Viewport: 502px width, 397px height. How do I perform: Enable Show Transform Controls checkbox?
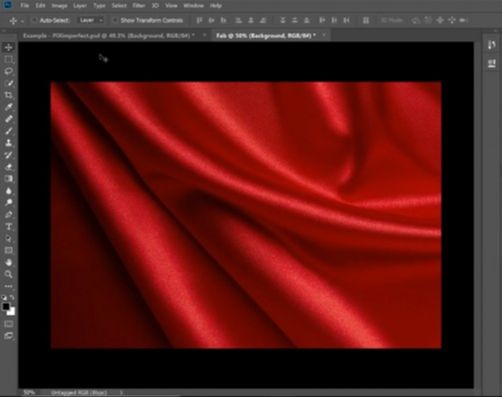tap(115, 20)
